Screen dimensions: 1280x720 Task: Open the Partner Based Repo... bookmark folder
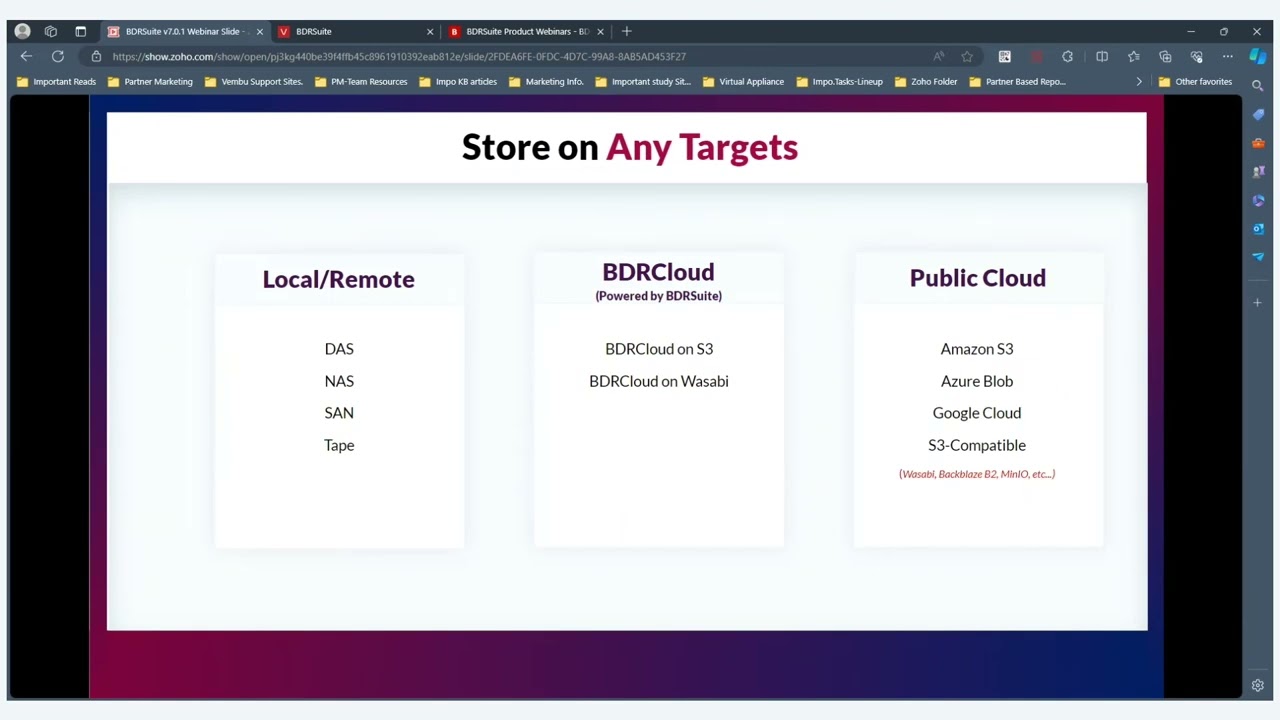pos(1017,82)
